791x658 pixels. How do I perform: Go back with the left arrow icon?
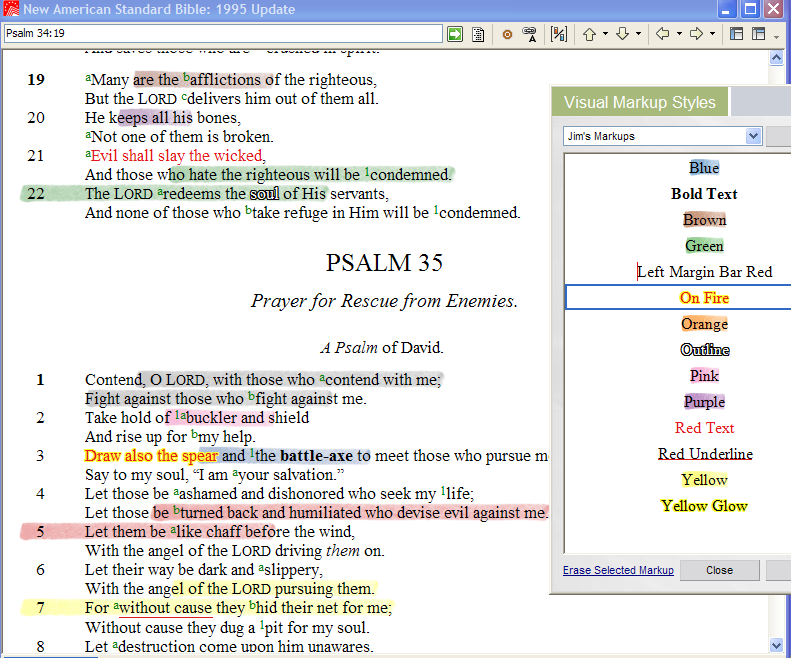662,34
